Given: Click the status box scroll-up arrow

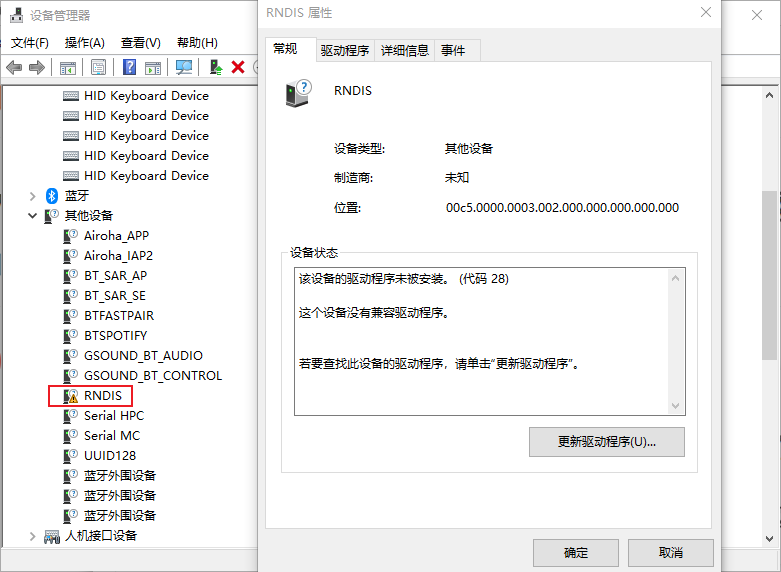Looking at the screenshot, I should point(675,278).
